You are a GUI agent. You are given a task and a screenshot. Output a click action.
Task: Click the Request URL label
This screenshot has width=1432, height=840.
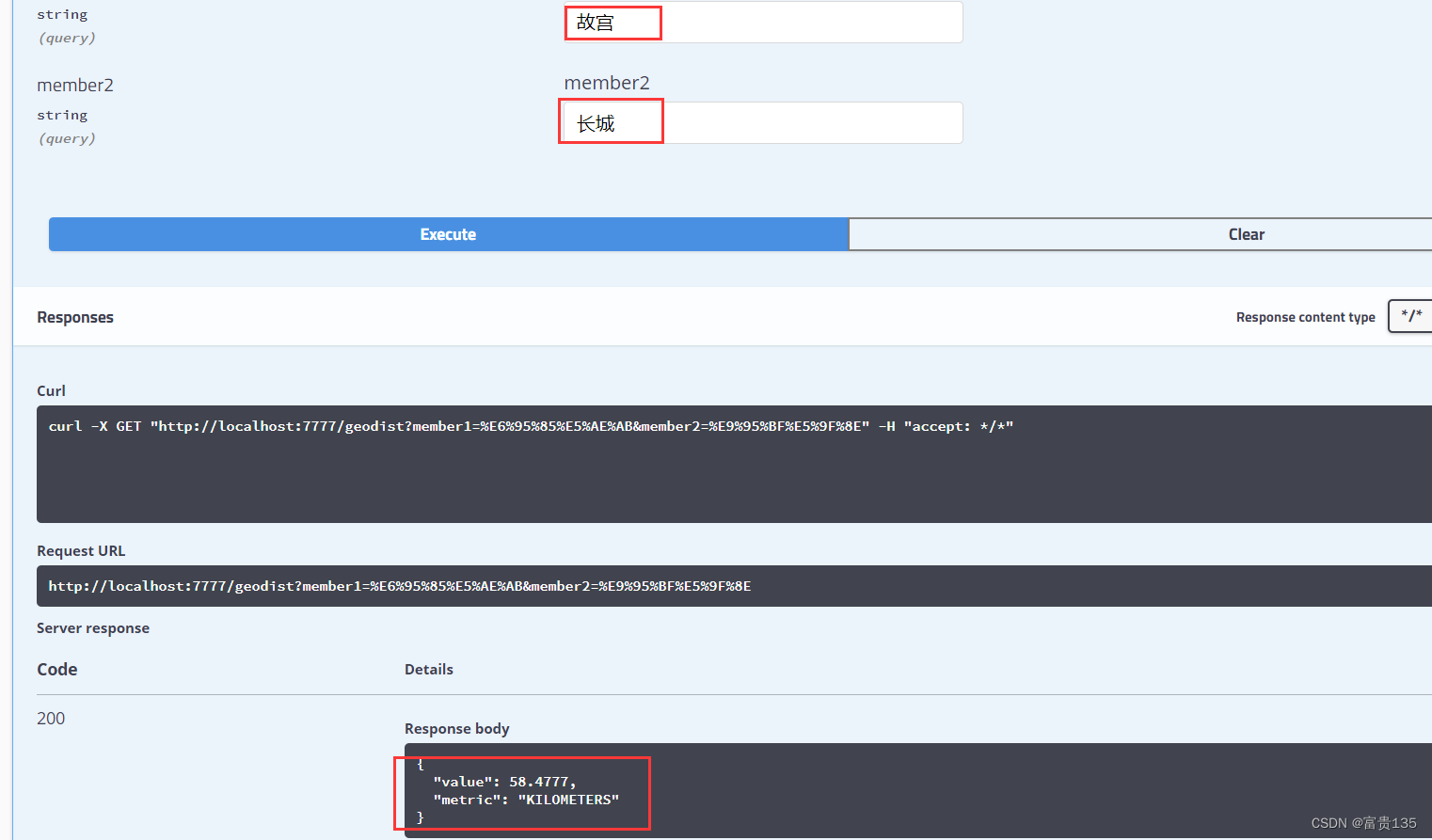(x=81, y=551)
